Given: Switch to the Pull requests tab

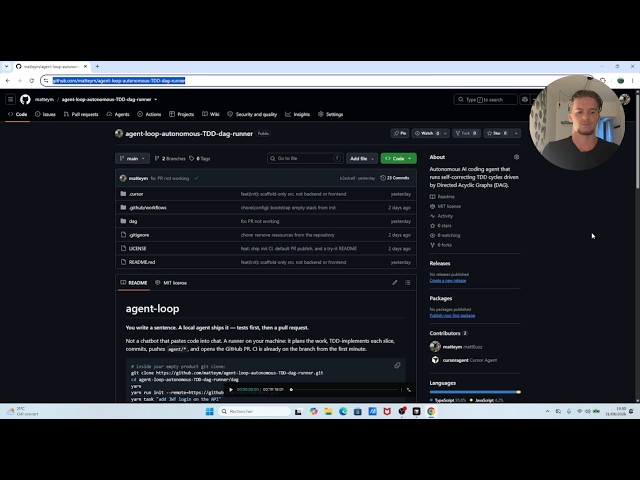Looking at the screenshot, I should (81, 114).
